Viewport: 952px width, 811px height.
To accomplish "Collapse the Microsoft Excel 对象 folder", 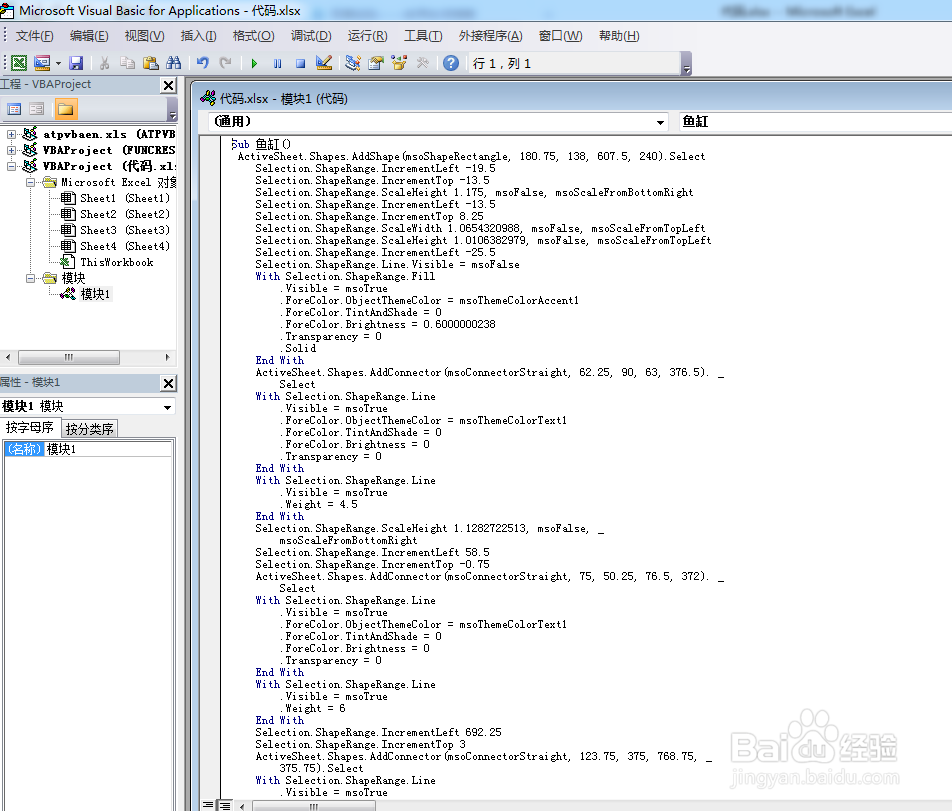I will click(30, 182).
